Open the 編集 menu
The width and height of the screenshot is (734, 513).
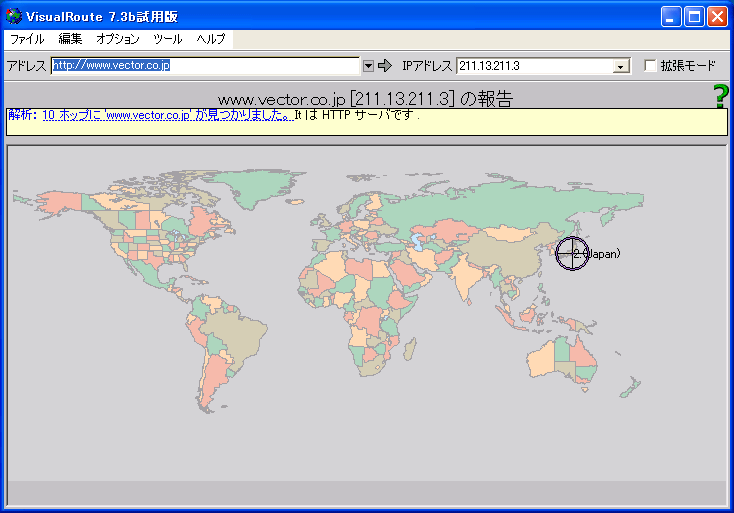pyautogui.click(x=70, y=39)
